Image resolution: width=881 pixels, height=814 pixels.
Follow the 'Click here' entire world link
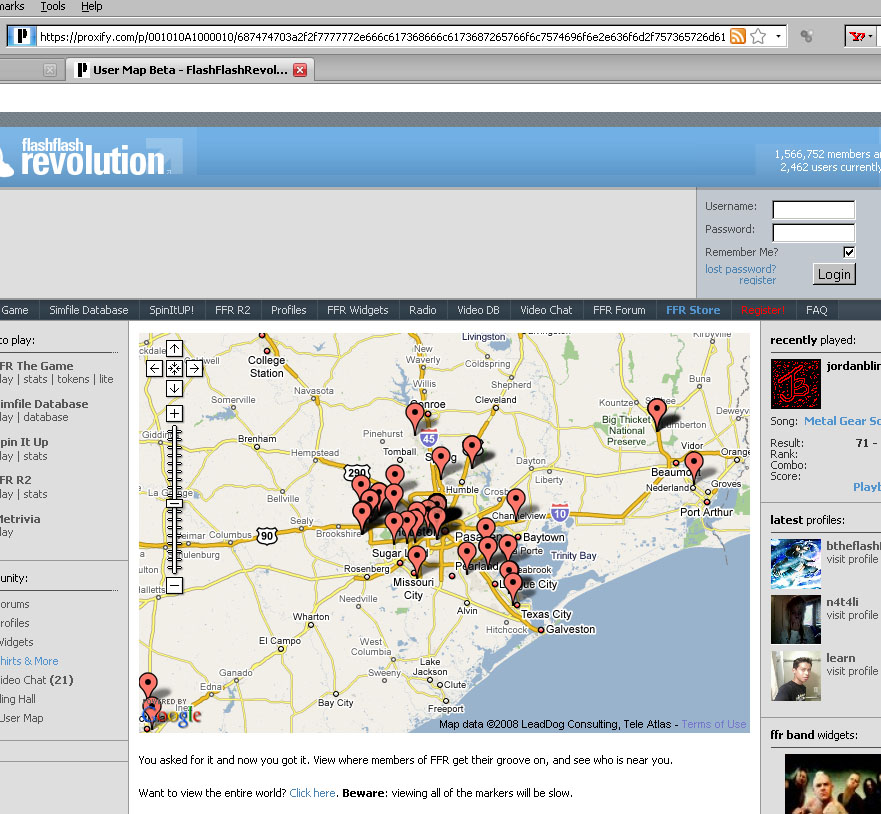coord(312,793)
